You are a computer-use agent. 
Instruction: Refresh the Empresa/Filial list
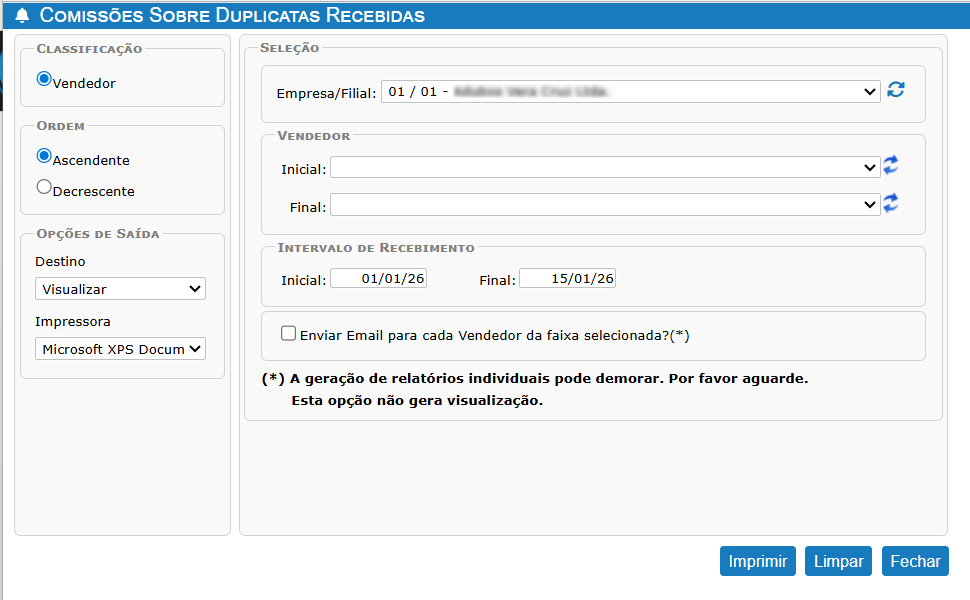coord(896,90)
